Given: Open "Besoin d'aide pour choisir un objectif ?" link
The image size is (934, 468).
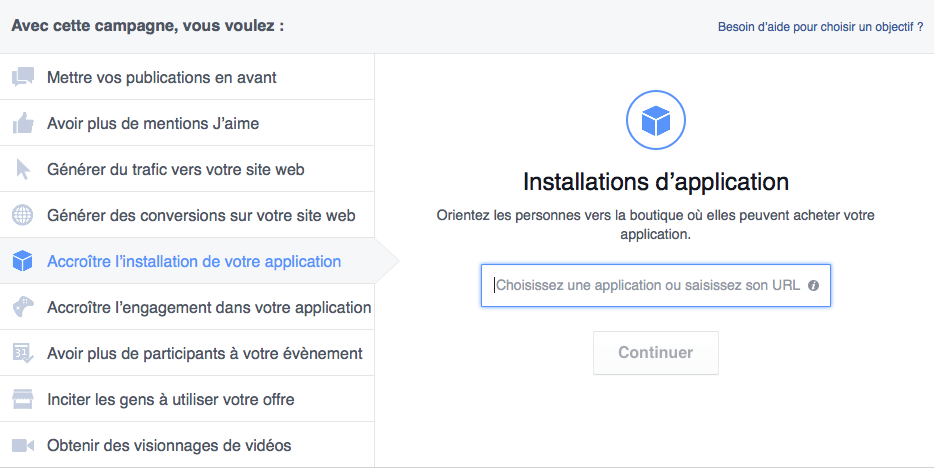Looking at the screenshot, I should (820, 27).
